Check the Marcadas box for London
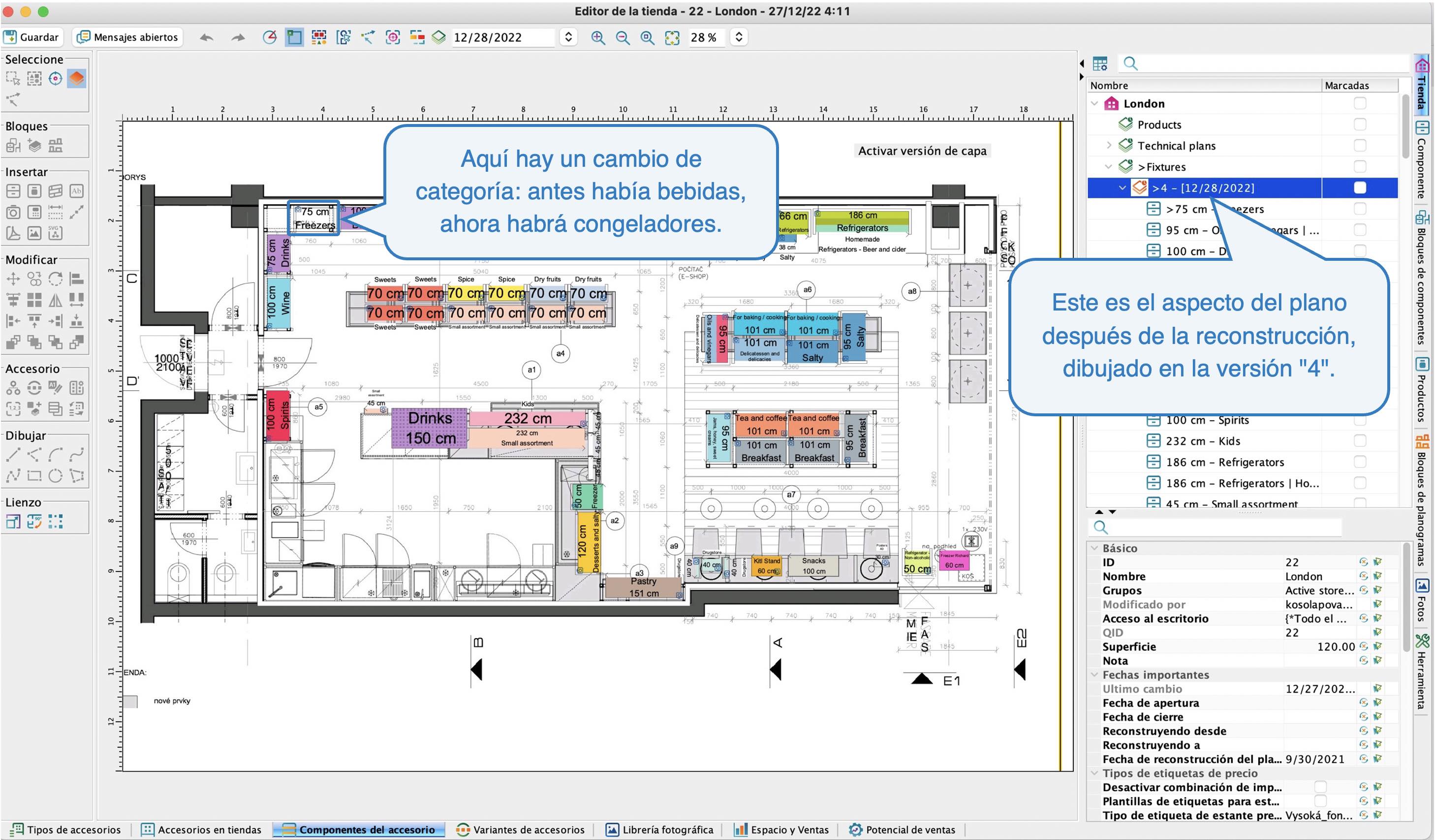Viewport: 1435px width, 840px height. click(x=1360, y=104)
